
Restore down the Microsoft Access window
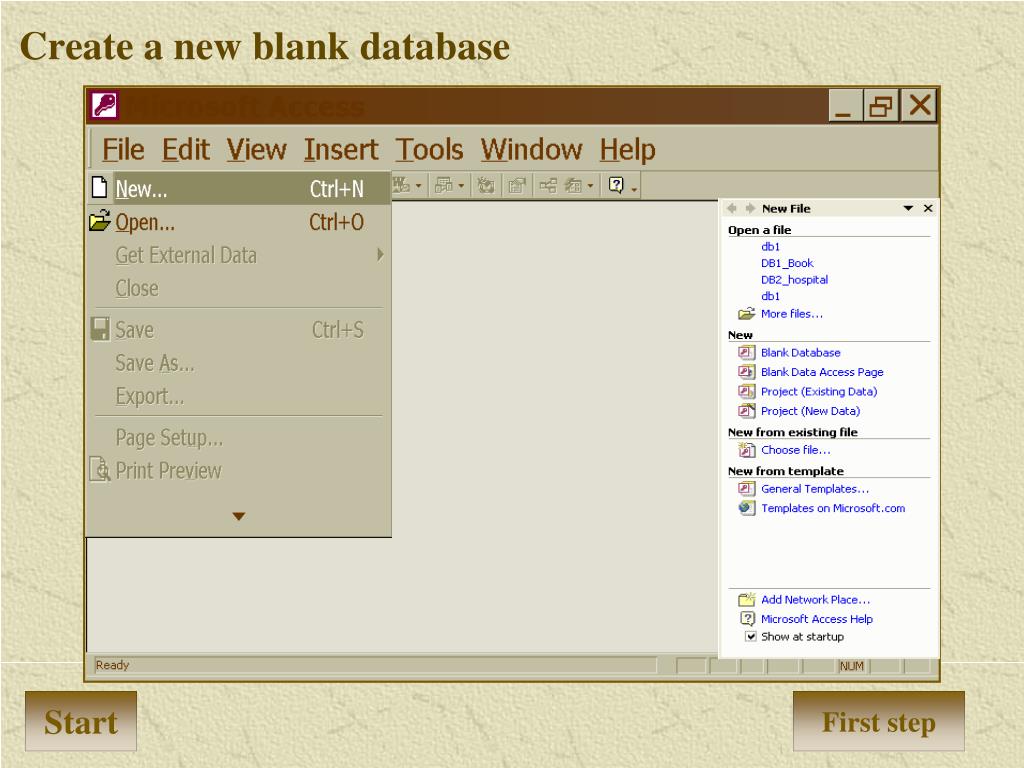[x=880, y=105]
